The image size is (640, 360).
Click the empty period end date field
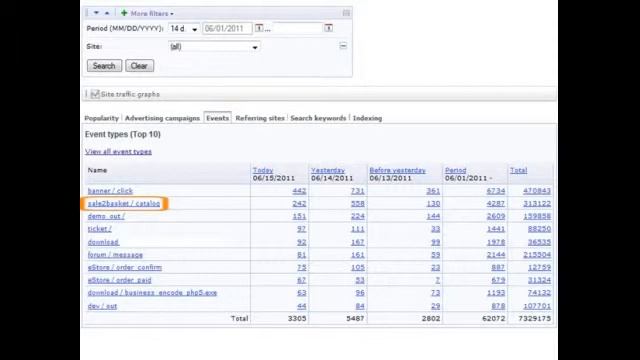click(x=298, y=28)
